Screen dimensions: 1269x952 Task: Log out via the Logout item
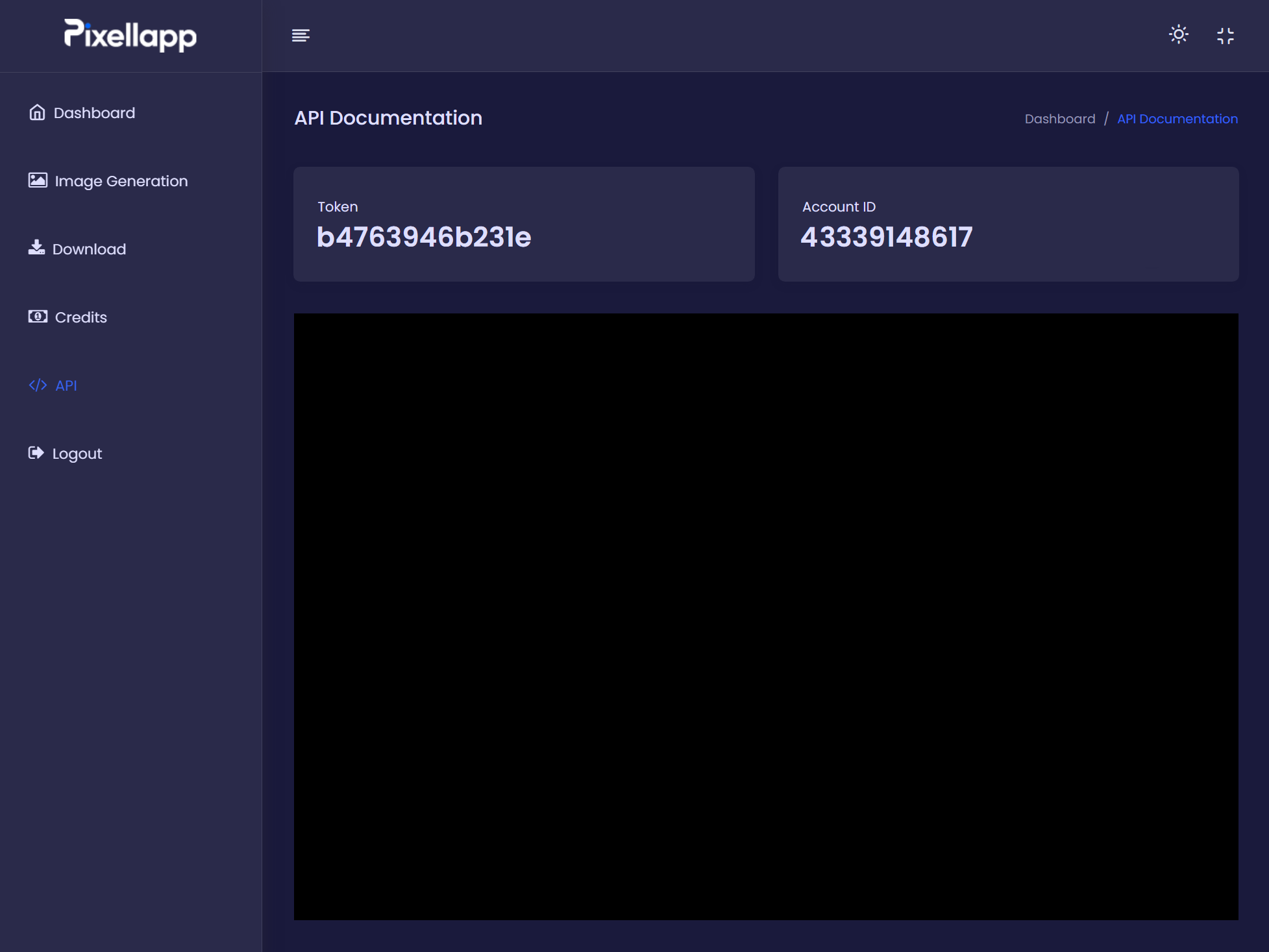point(77,454)
